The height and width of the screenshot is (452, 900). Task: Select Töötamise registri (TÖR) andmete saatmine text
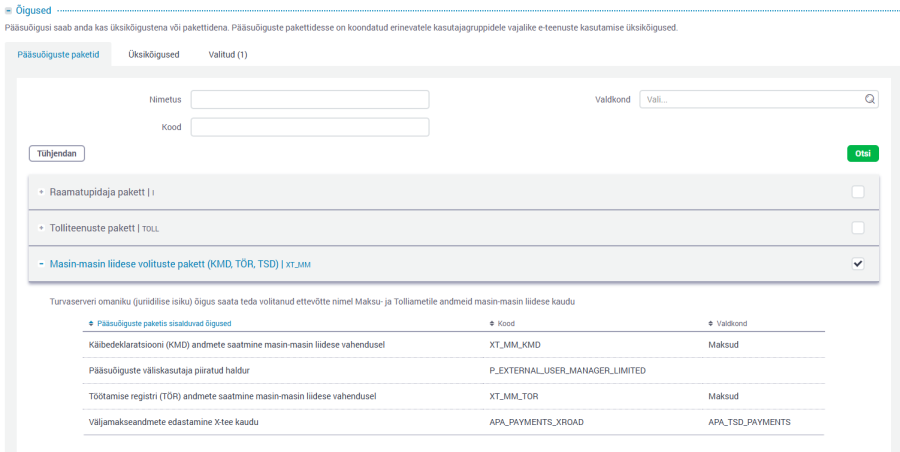click(x=233, y=396)
